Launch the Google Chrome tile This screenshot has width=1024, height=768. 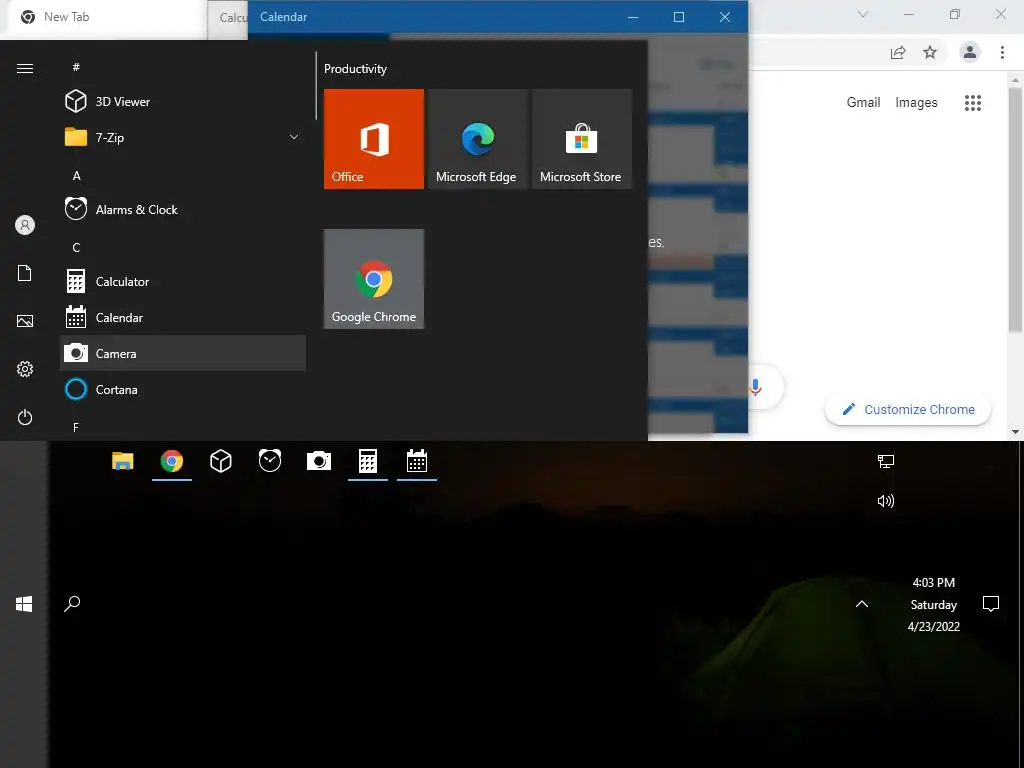pyautogui.click(x=374, y=279)
